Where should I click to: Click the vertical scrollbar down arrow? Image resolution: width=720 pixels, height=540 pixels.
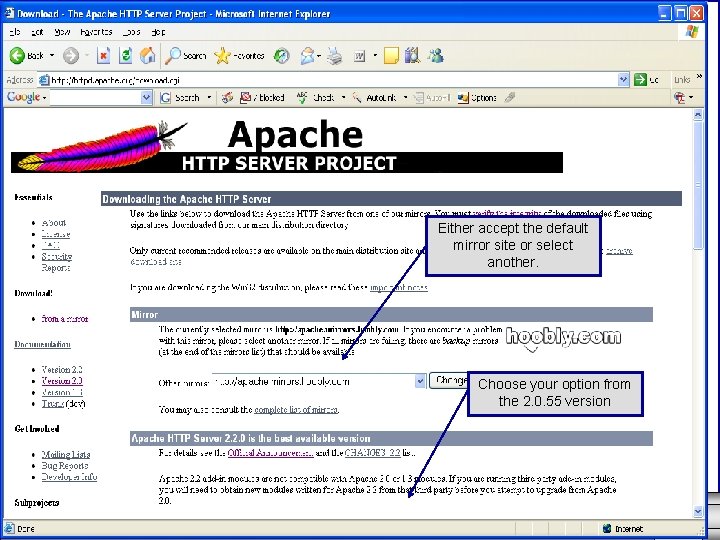pyautogui.click(x=698, y=511)
